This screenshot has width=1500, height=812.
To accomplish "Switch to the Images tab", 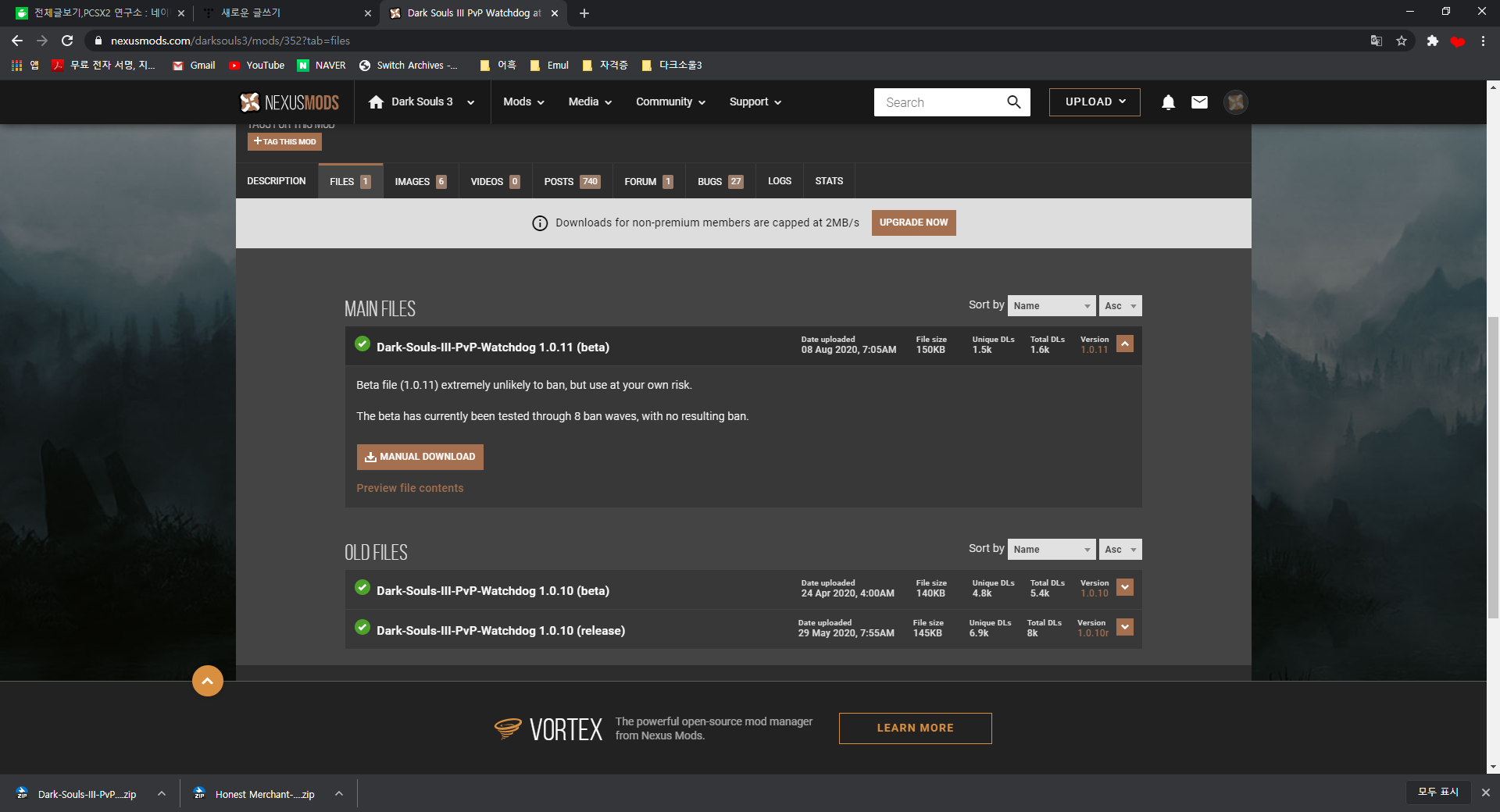I will click(420, 181).
